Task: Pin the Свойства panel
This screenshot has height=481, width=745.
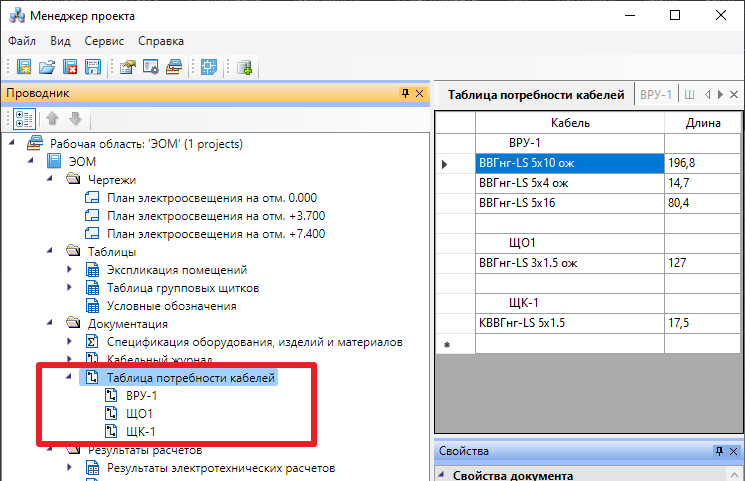Action: coord(718,452)
